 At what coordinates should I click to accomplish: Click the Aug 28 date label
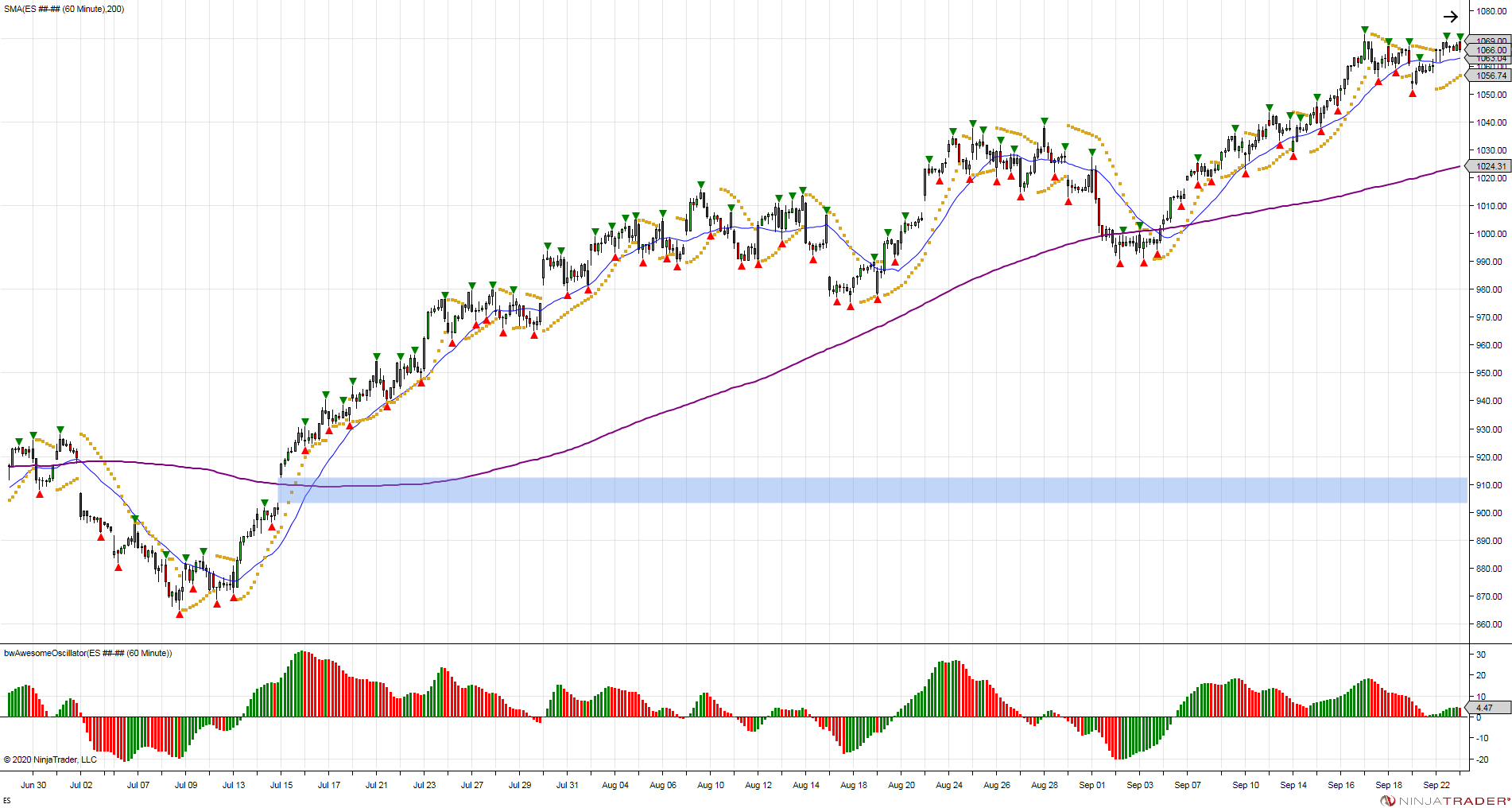click(x=1045, y=785)
